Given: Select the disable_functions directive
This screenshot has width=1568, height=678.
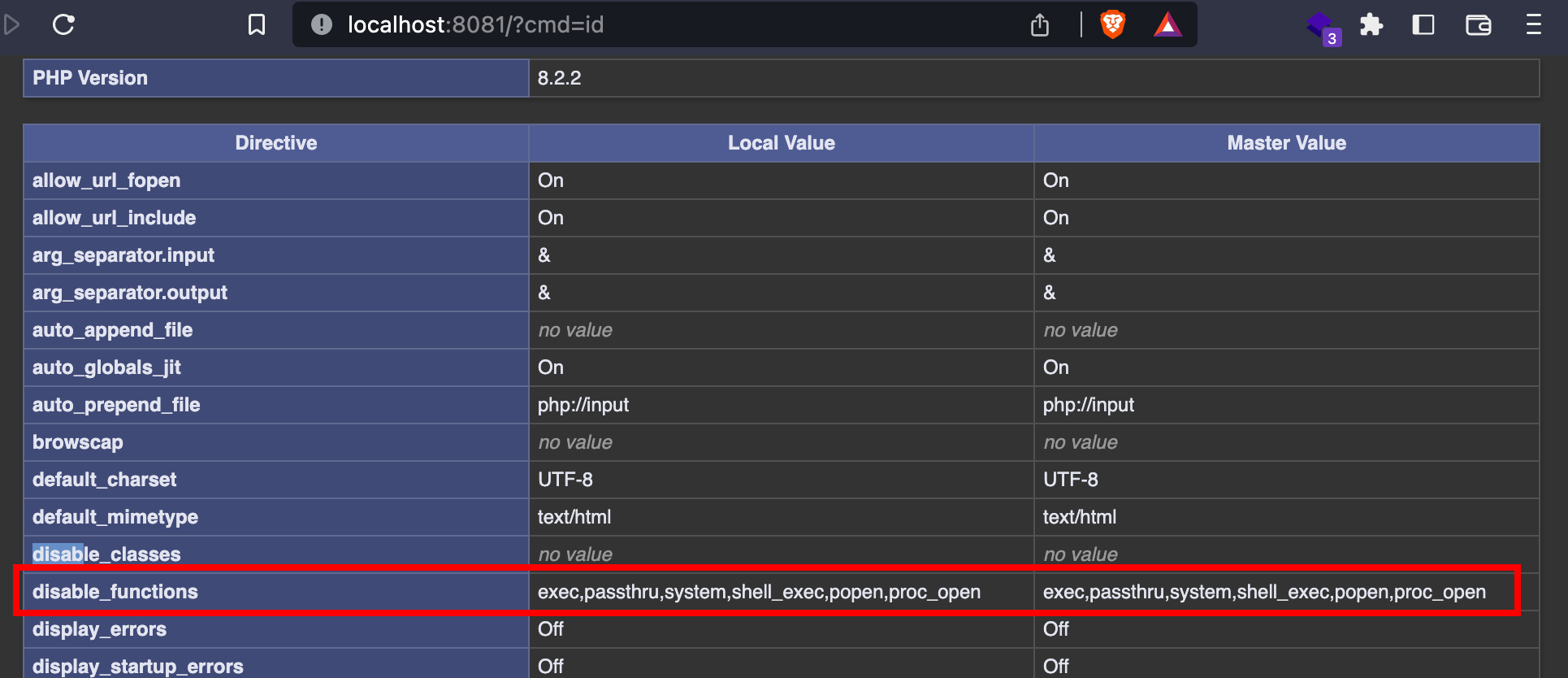Looking at the screenshot, I should pyautogui.click(x=115, y=592).
